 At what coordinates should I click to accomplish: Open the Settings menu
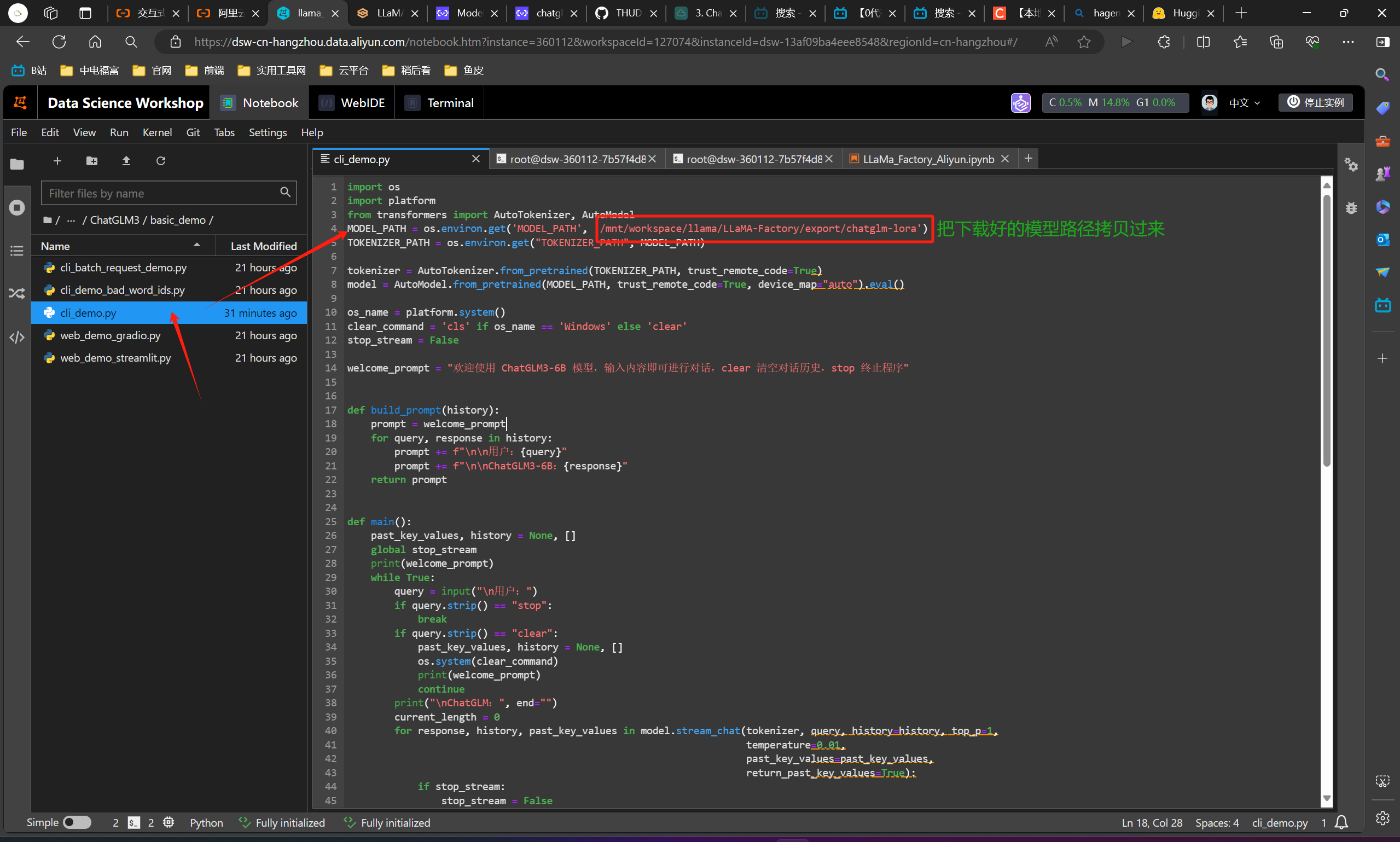click(x=268, y=132)
